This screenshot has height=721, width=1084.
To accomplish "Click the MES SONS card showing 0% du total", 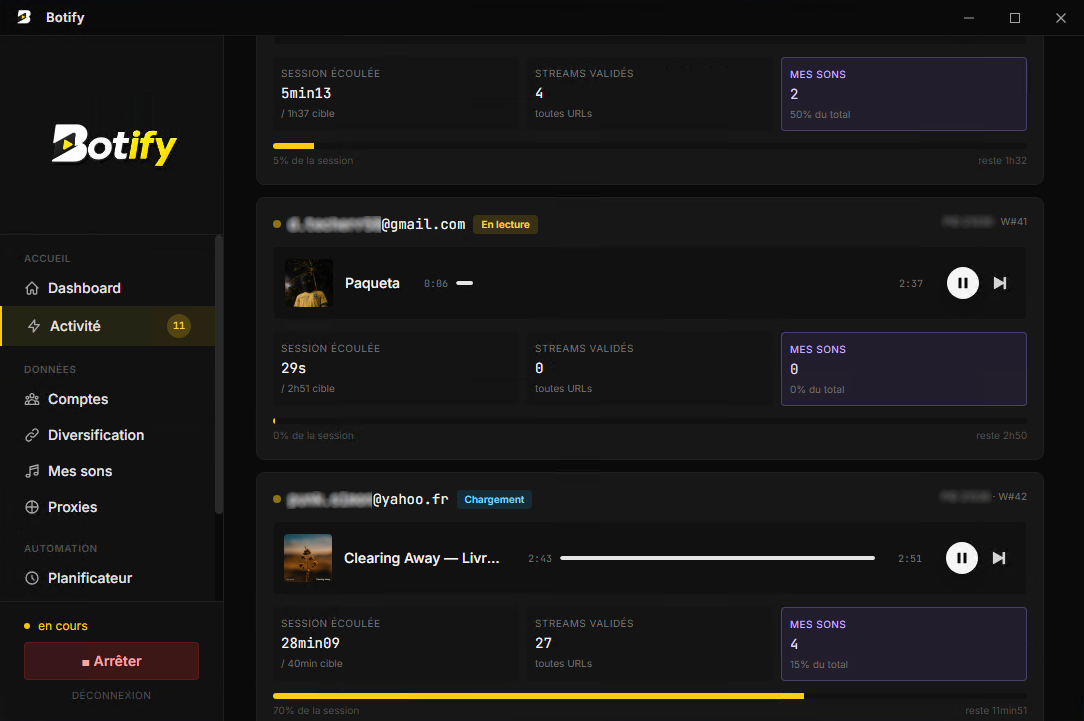I will point(904,369).
